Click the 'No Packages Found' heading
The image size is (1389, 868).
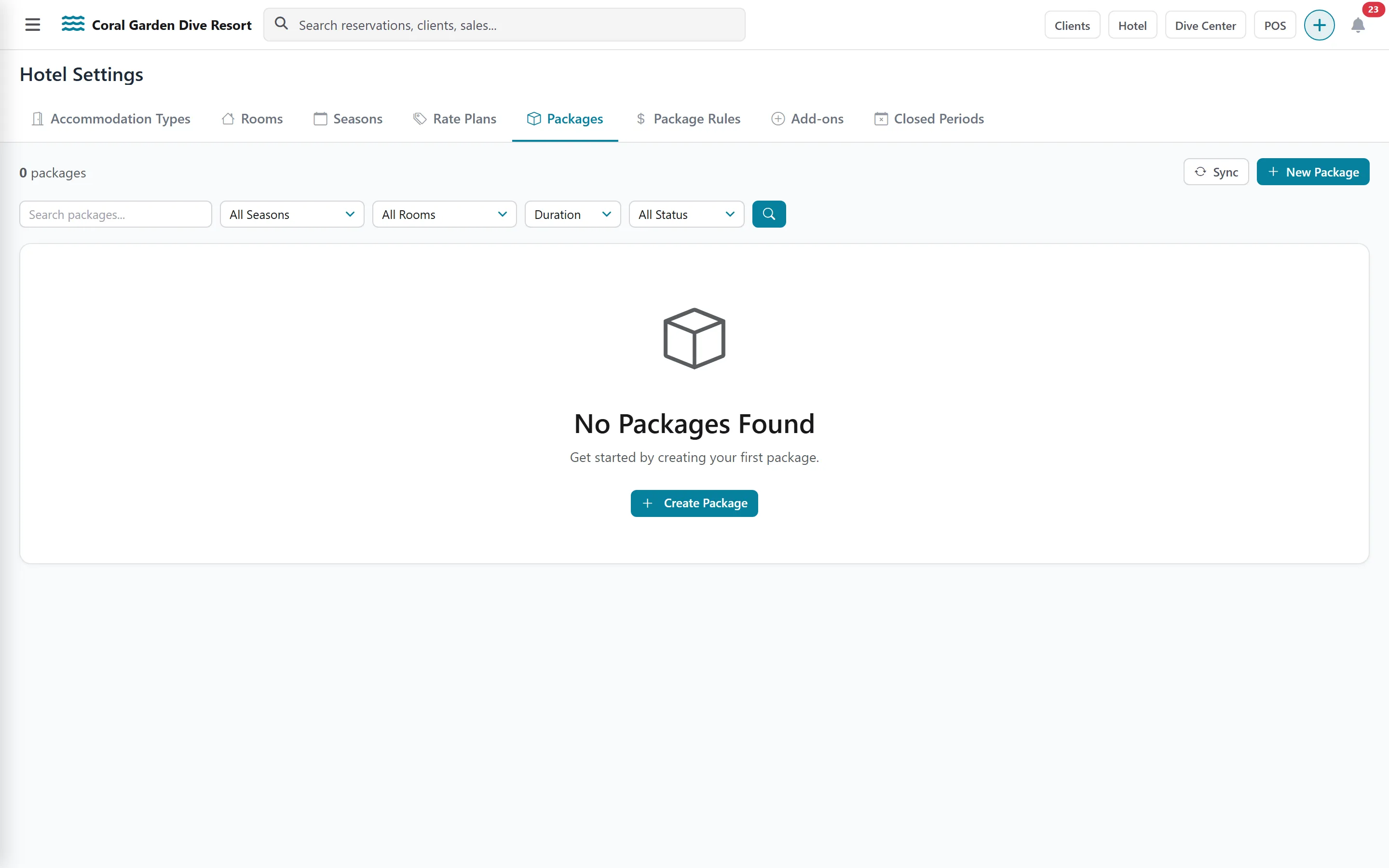pyautogui.click(x=694, y=424)
